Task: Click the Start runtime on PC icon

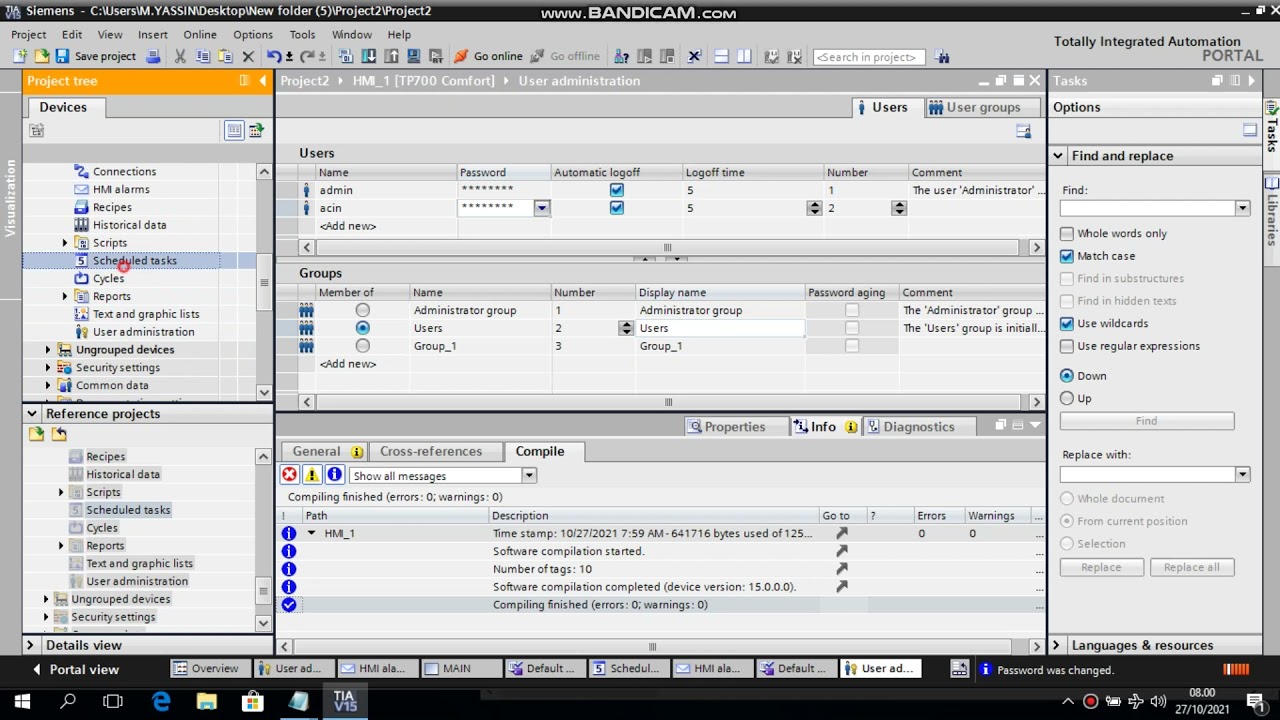Action: click(436, 57)
